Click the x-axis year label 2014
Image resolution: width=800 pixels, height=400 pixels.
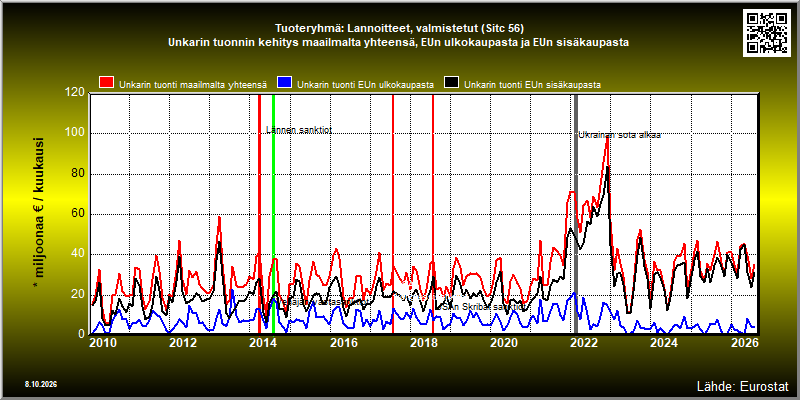tap(263, 343)
